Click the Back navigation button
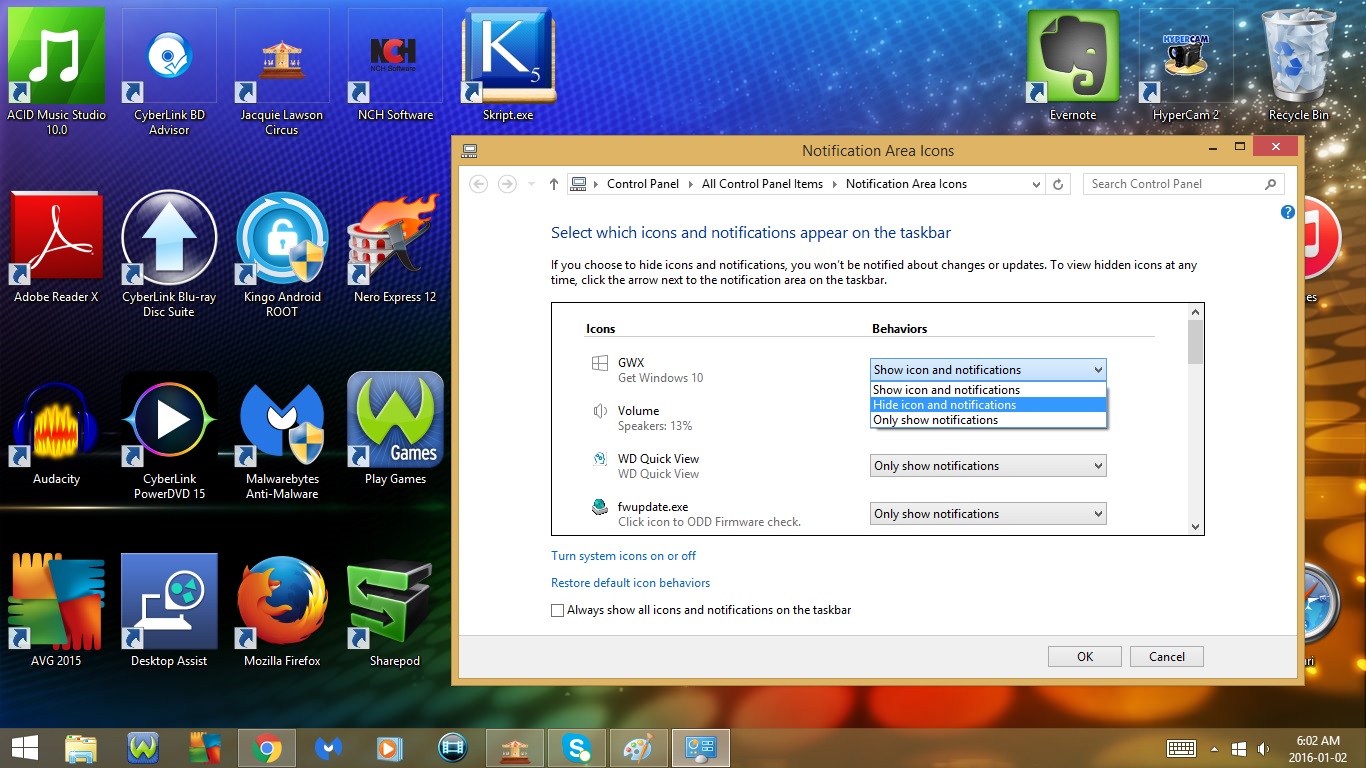Image resolution: width=1366 pixels, height=768 pixels. (479, 184)
